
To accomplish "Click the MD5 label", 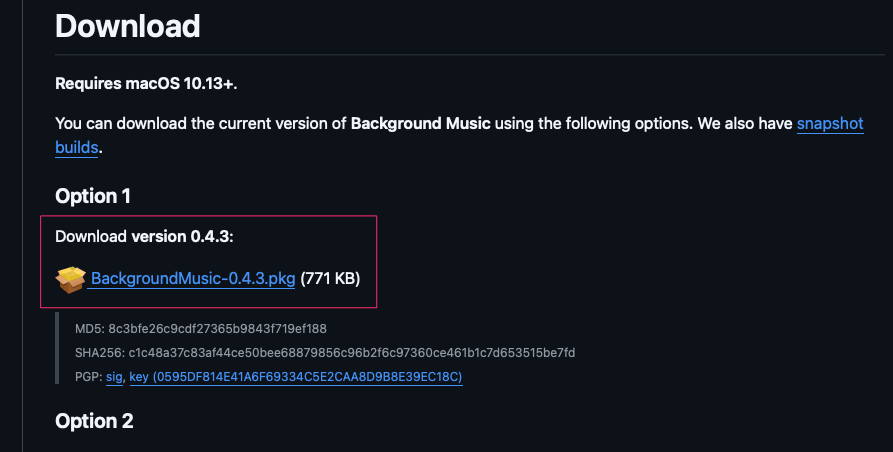I will tap(89, 328).
